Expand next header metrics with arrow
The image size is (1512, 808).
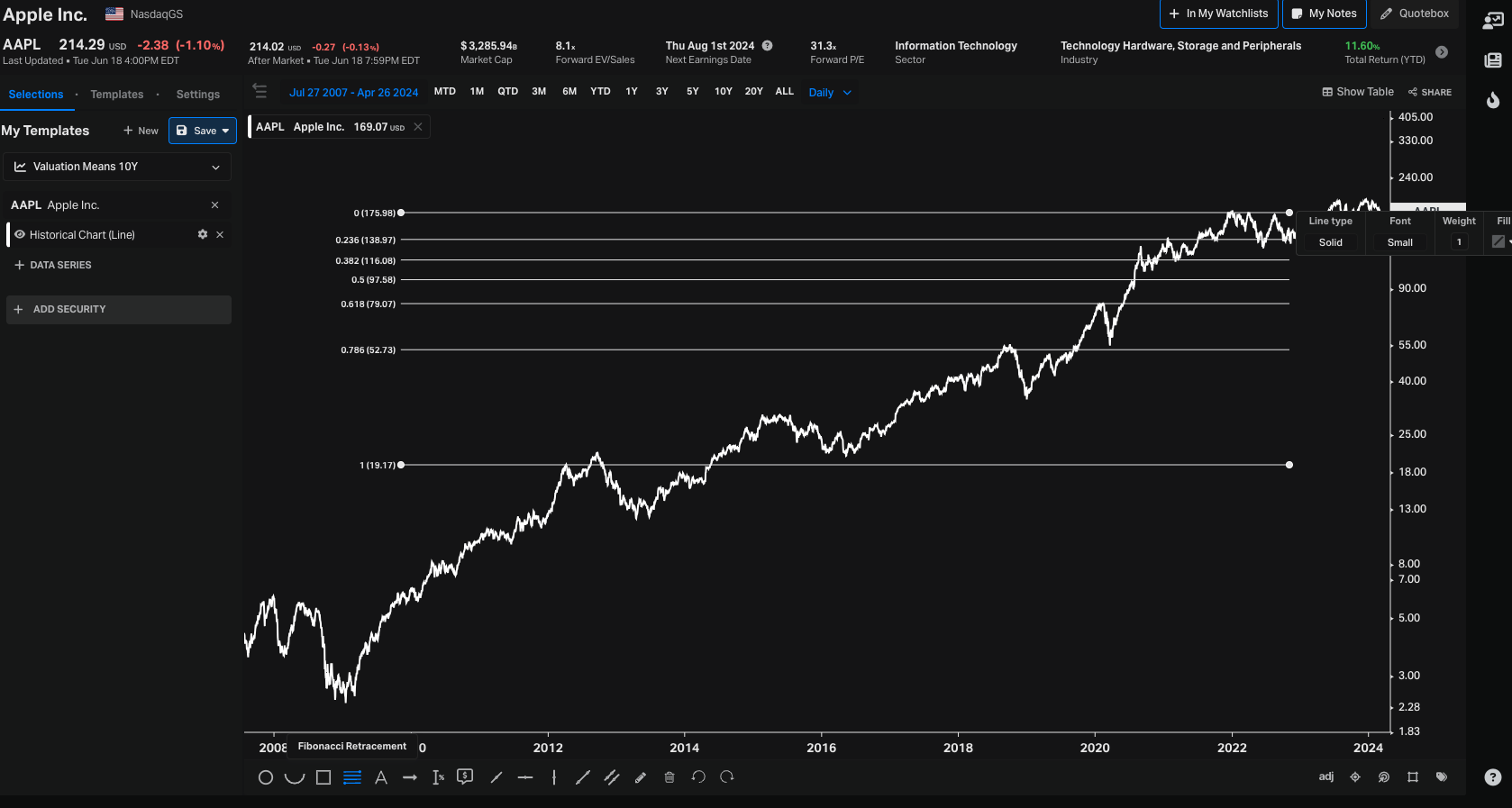click(1442, 52)
